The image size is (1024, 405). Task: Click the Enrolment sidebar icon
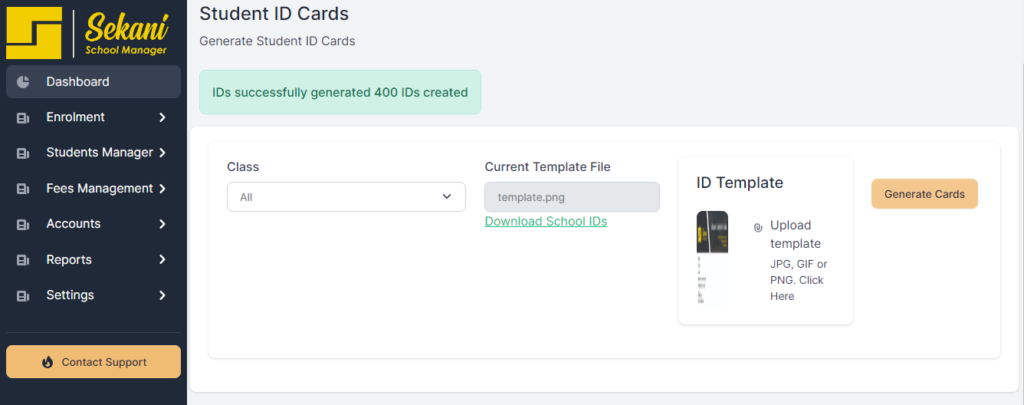pyautogui.click(x=23, y=118)
